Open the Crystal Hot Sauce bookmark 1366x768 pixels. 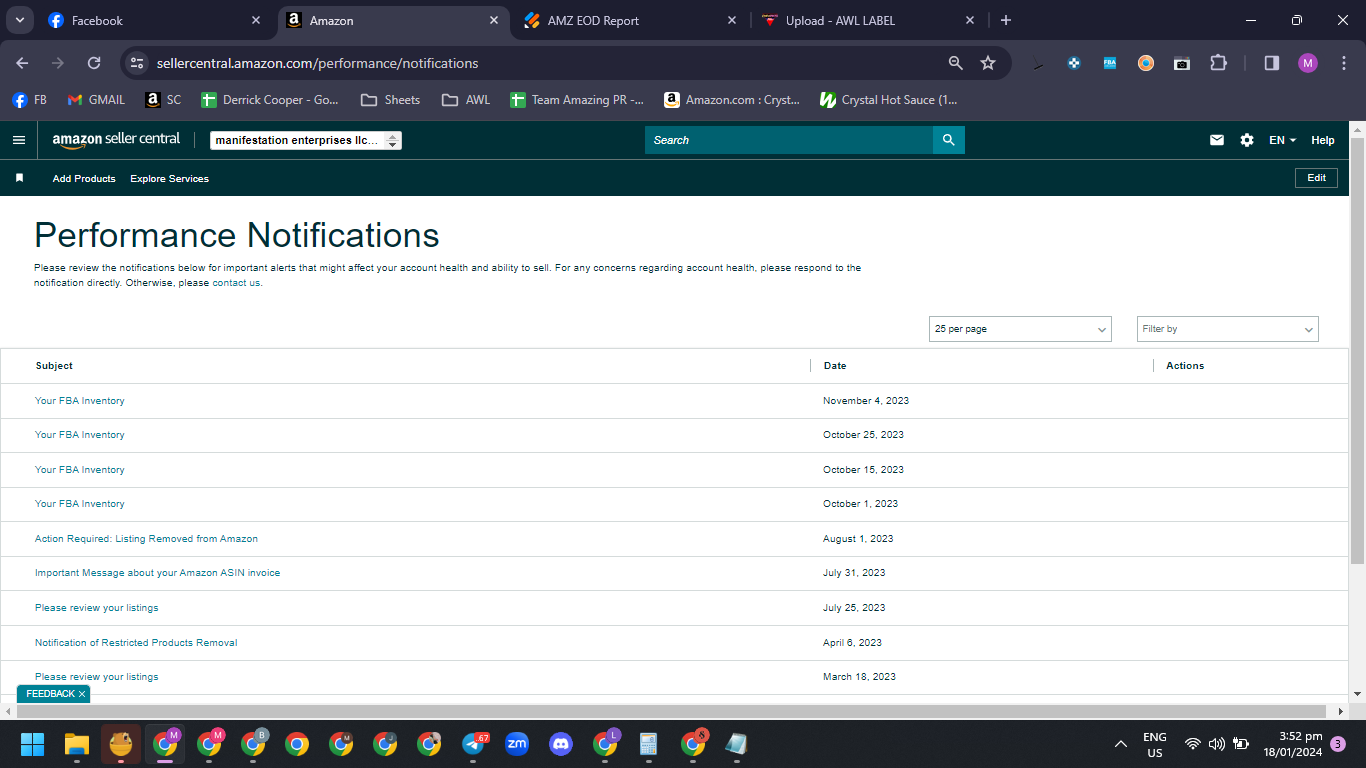[x=888, y=100]
